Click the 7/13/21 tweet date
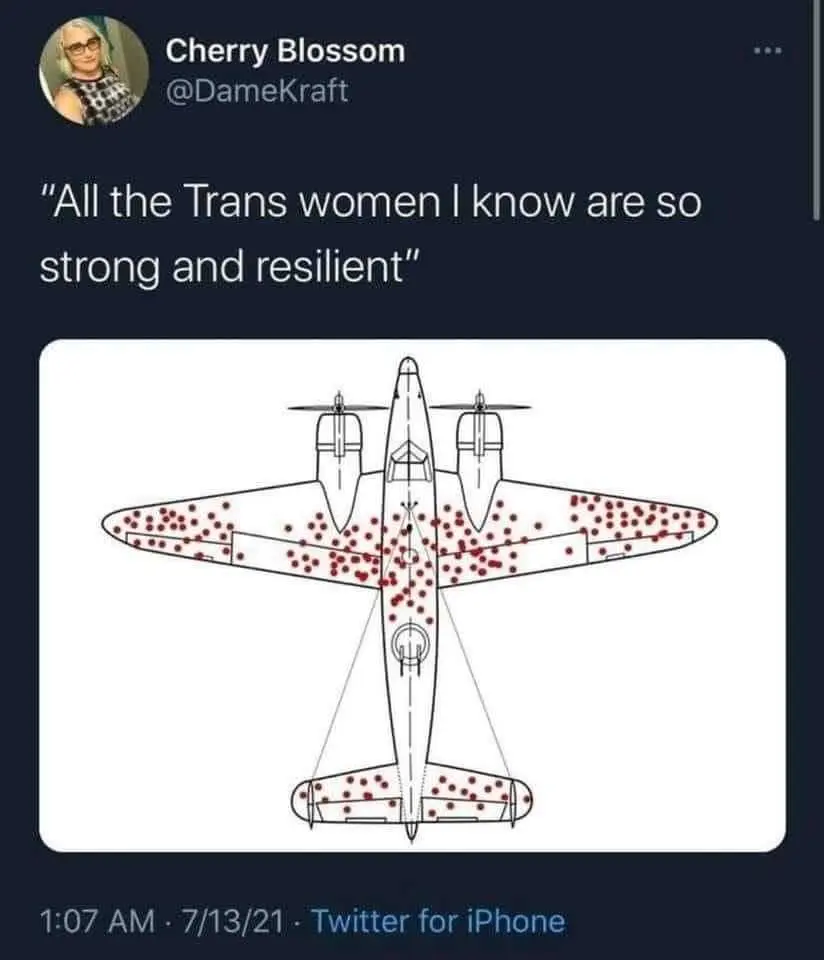The width and height of the screenshot is (824, 960). point(232,920)
